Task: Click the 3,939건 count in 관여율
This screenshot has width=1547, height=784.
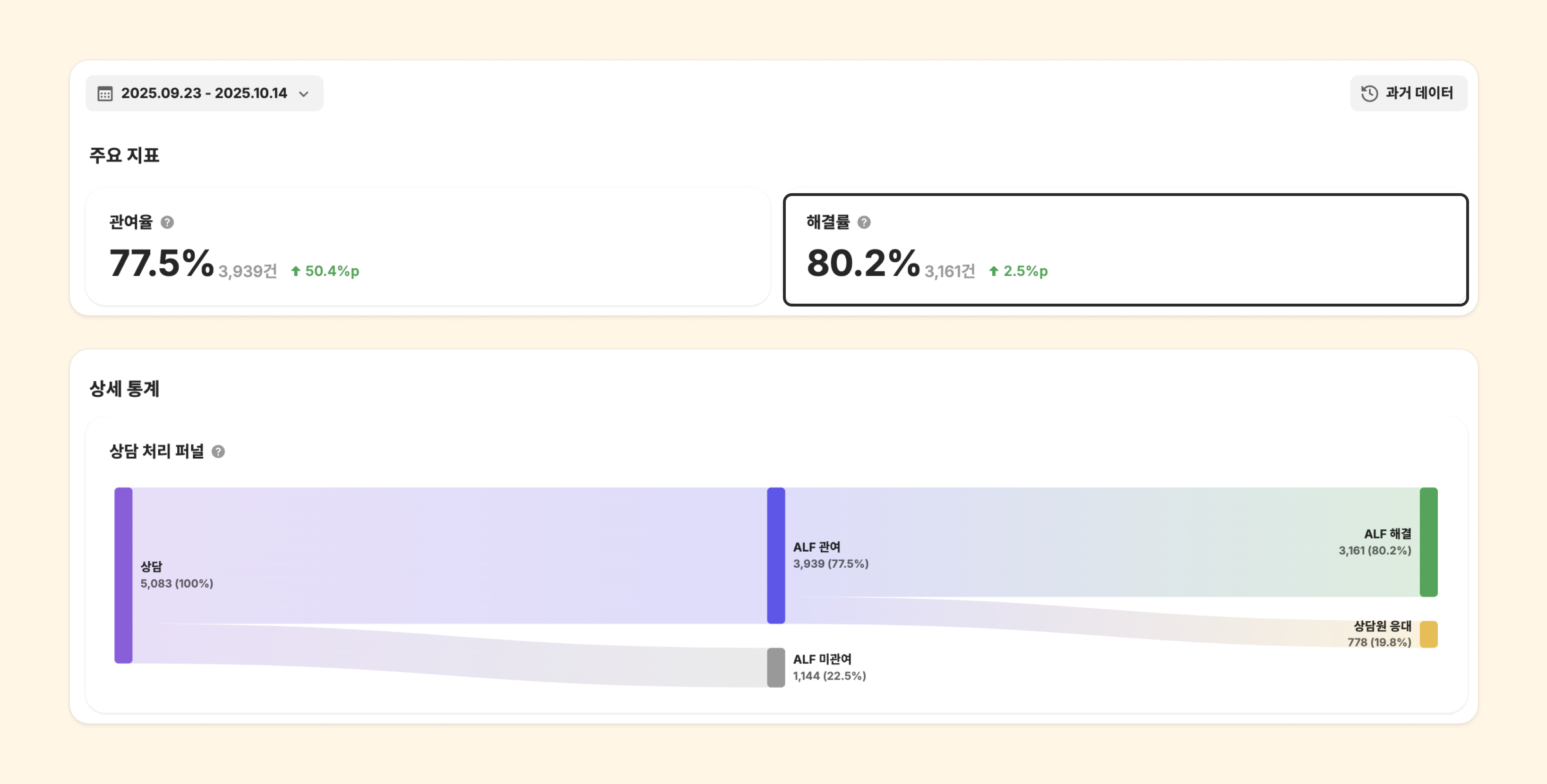Action: pyautogui.click(x=248, y=272)
